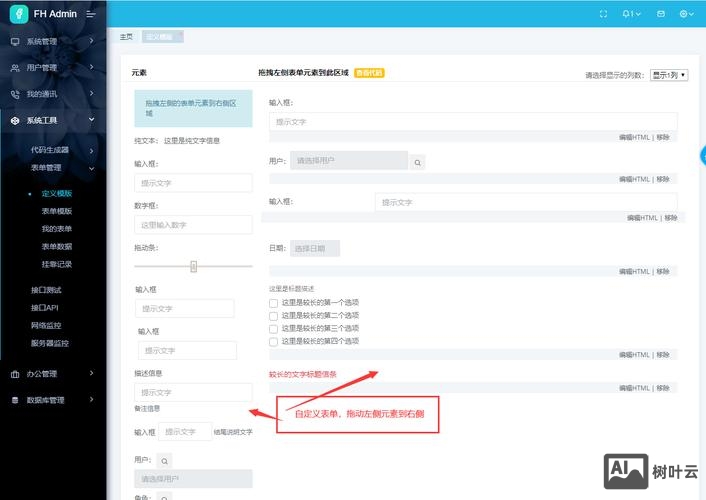Switch to the 主页 tab
Viewport: 706px width, 500px height.
[x=127, y=36]
